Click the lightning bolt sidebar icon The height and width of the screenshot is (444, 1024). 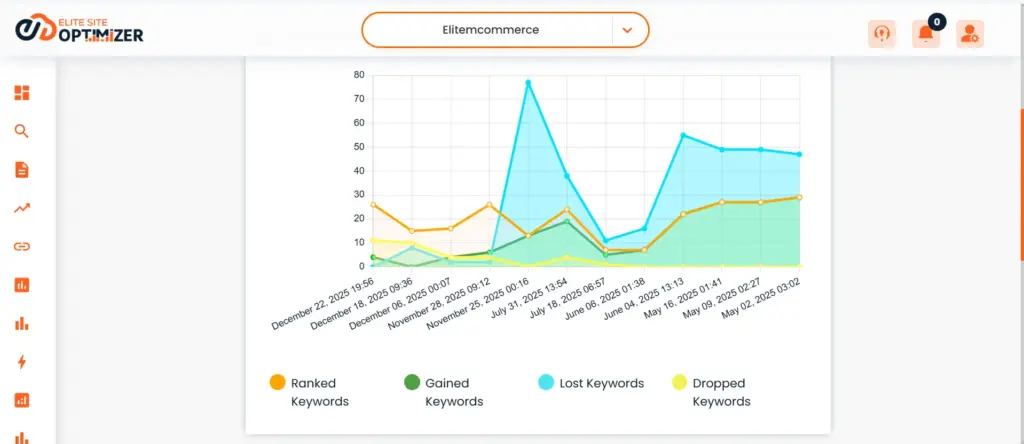click(x=22, y=361)
